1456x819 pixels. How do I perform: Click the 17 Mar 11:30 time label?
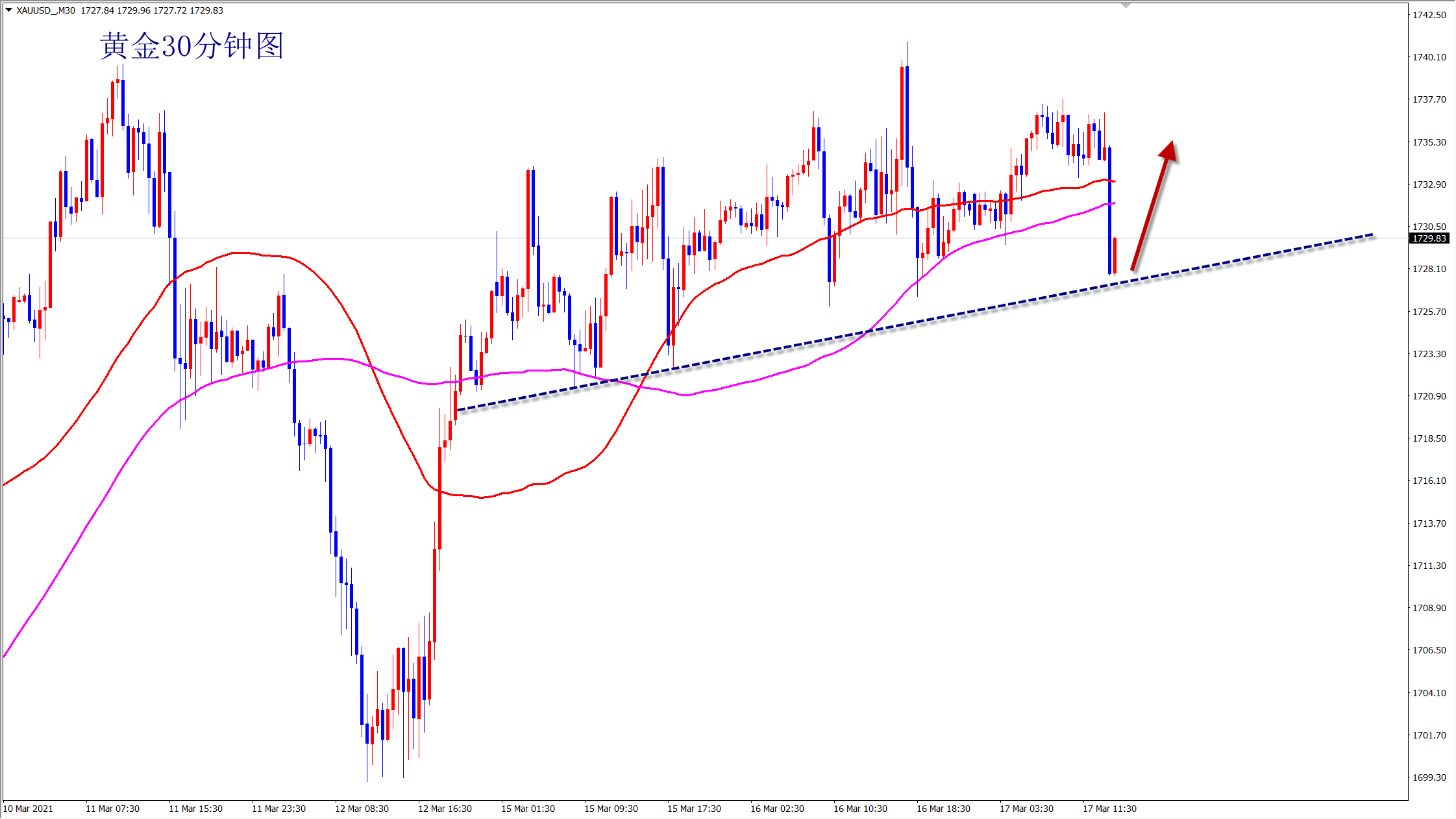pyautogui.click(x=1109, y=809)
